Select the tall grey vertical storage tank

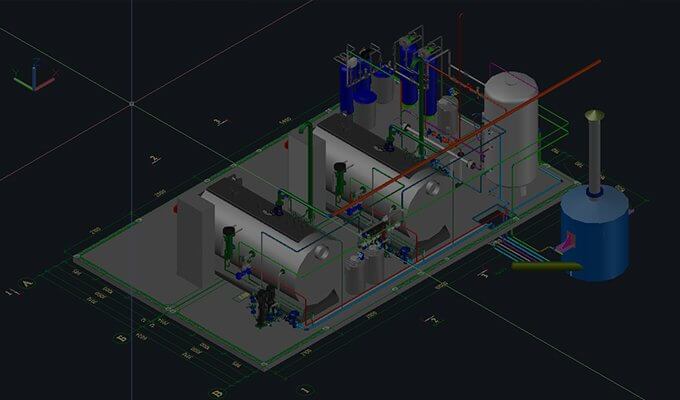511,129
